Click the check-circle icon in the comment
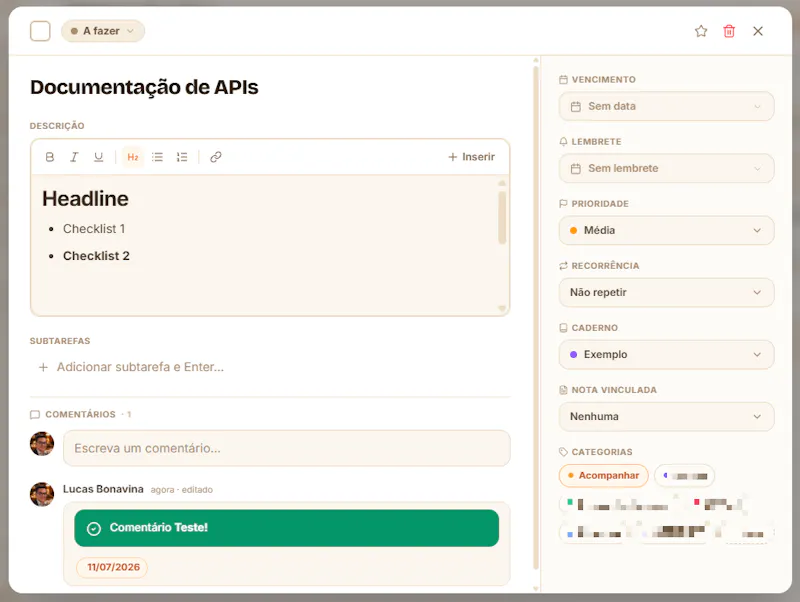Viewport: 800px width, 602px height. pyautogui.click(x=94, y=529)
